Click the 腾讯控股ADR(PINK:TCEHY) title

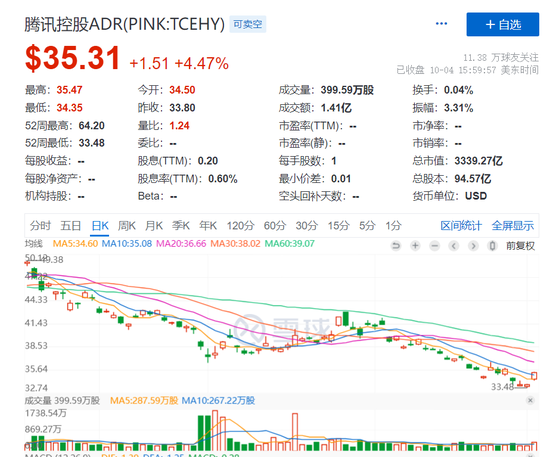tap(125, 25)
